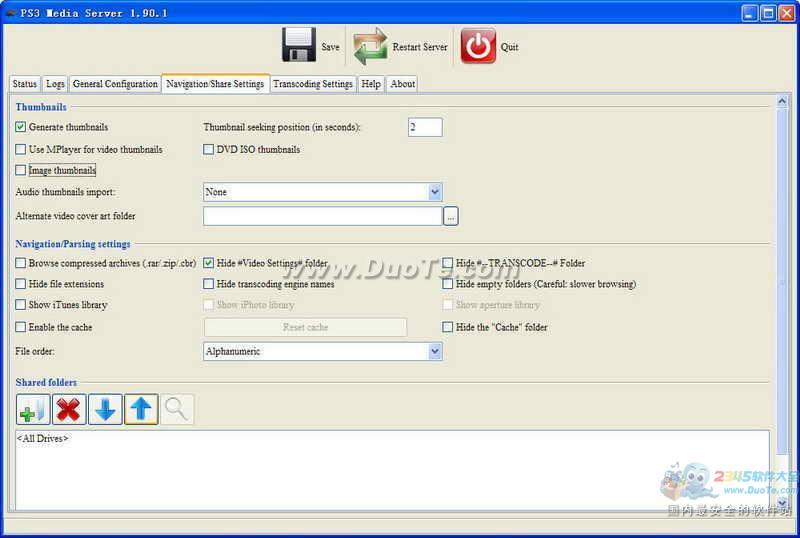Browse for alternate cover art folder (...)
Viewport: 800px width, 538px height.
pyautogui.click(x=451, y=216)
